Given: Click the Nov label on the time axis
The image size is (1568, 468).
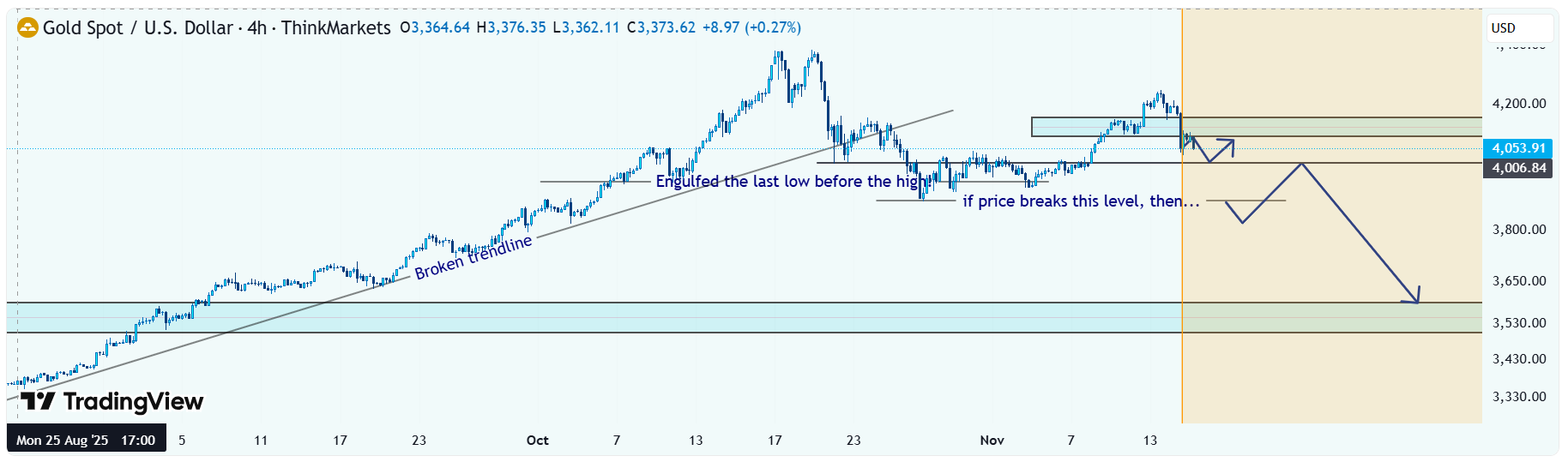Looking at the screenshot, I should pos(992,441).
